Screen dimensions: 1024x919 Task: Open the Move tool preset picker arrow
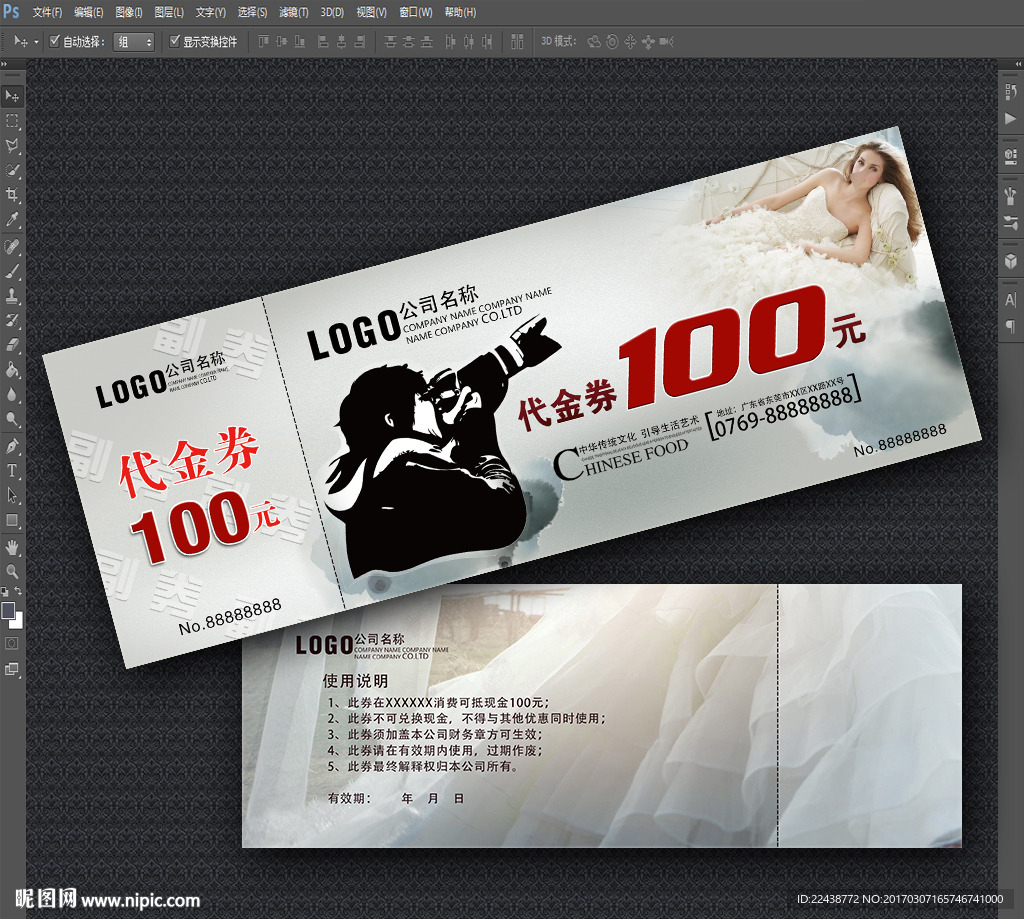coord(36,42)
